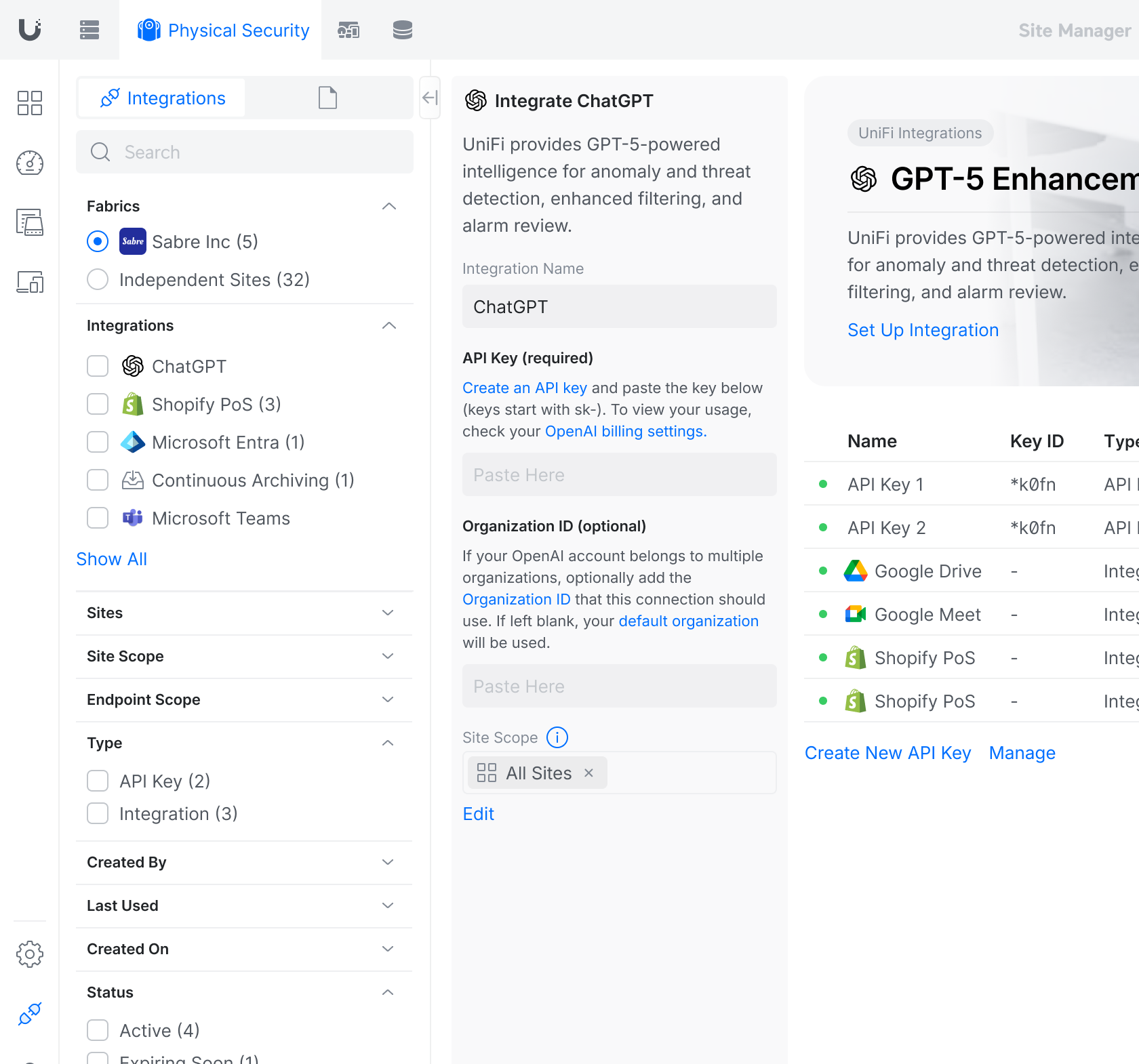Viewport: 1139px width, 1064px height.
Task: Expand the Created By filter section
Action: [x=388, y=862]
